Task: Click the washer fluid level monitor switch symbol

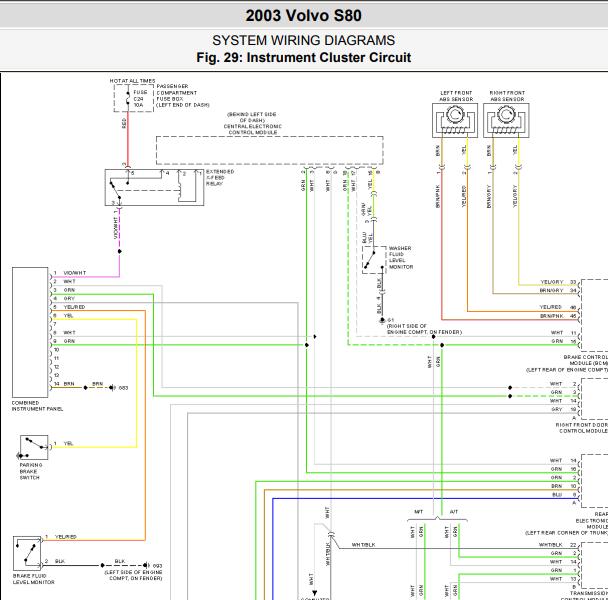Action: pyautogui.click(x=374, y=259)
